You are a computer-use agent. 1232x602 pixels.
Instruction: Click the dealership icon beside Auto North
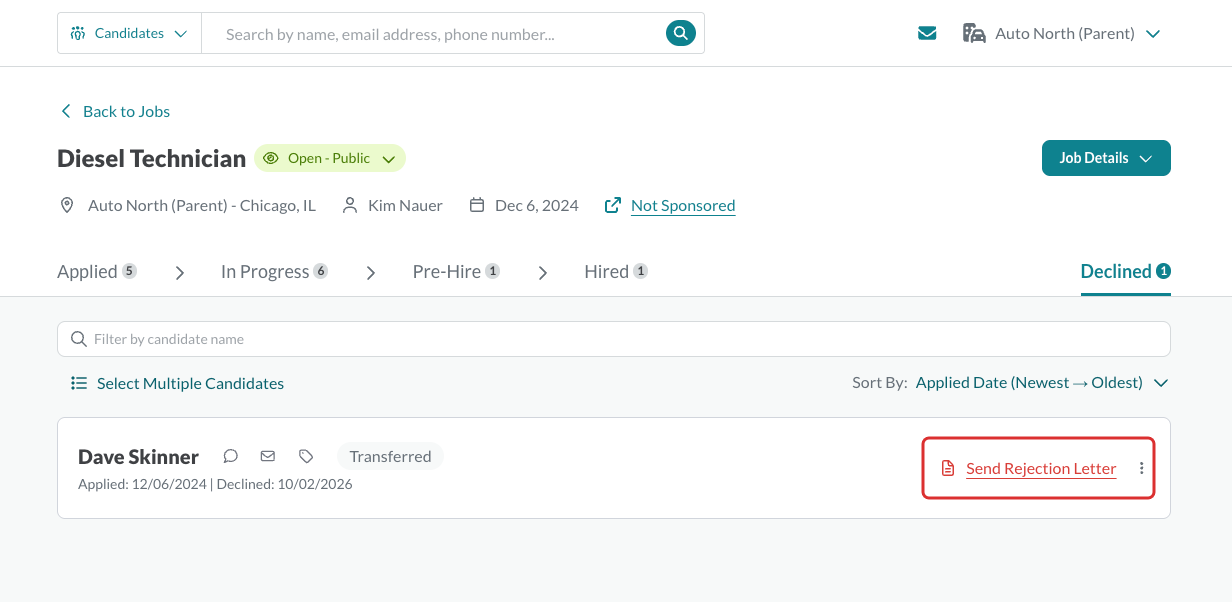(x=974, y=33)
